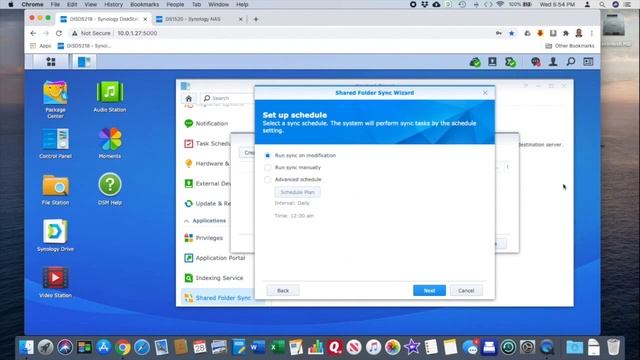The width and height of the screenshot is (640, 360).
Task: Open DSM user options icon
Action: pos(553,62)
